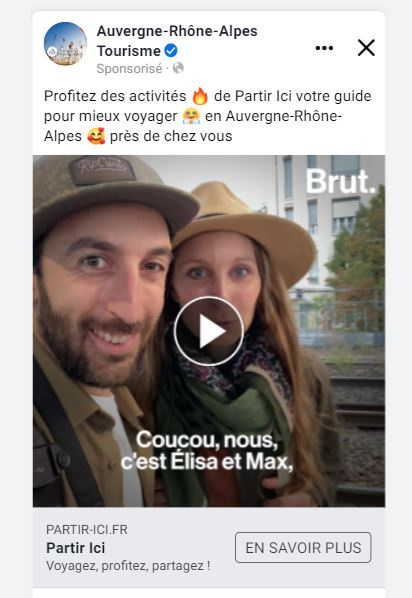Click the 'Coucou, nous, c'est Élisa et Max' subtitle
The width and height of the screenshot is (412, 598).
point(207,450)
